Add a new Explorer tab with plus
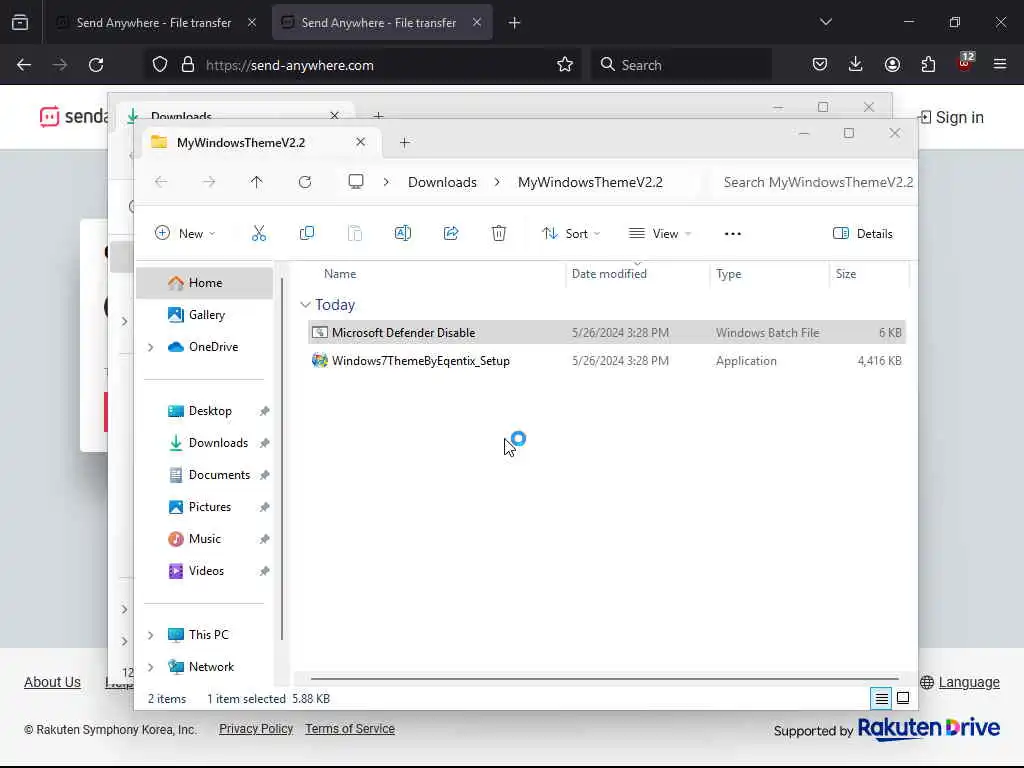 pyautogui.click(x=405, y=142)
